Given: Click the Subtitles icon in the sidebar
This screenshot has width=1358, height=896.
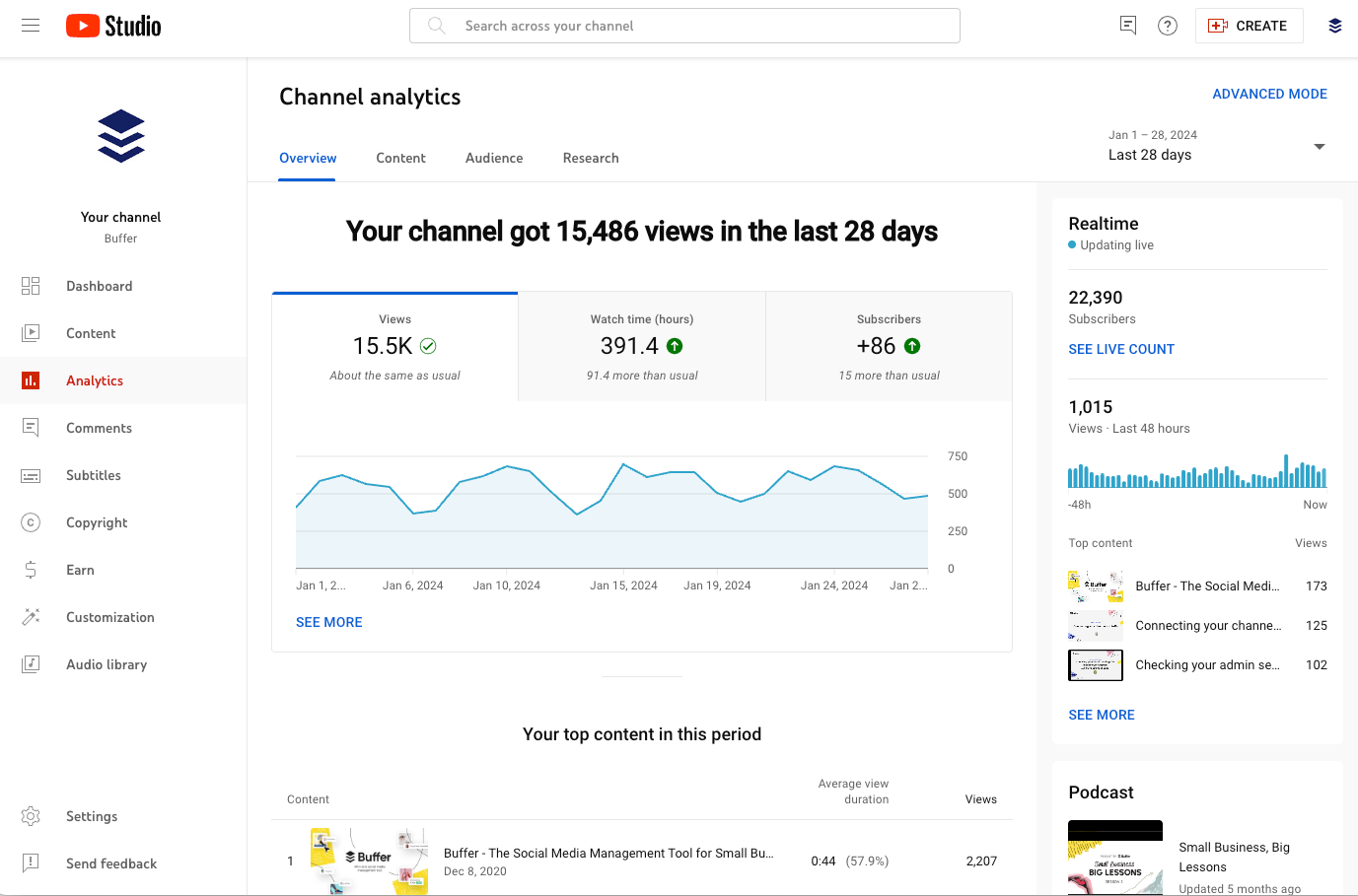Looking at the screenshot, I should pos(30,475).
